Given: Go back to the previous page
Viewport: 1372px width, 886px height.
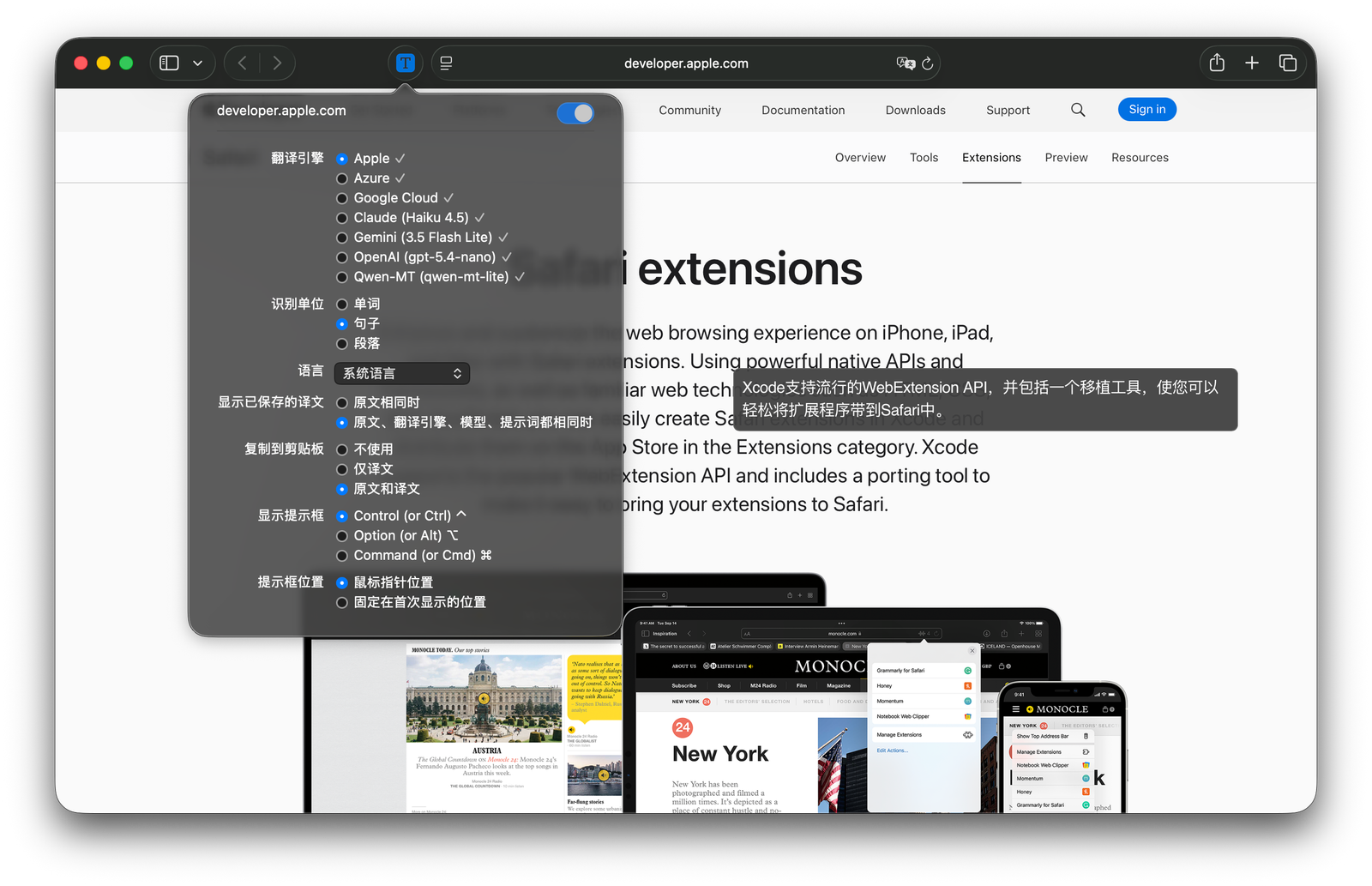Looking at the screenshot, I should 243,63.
